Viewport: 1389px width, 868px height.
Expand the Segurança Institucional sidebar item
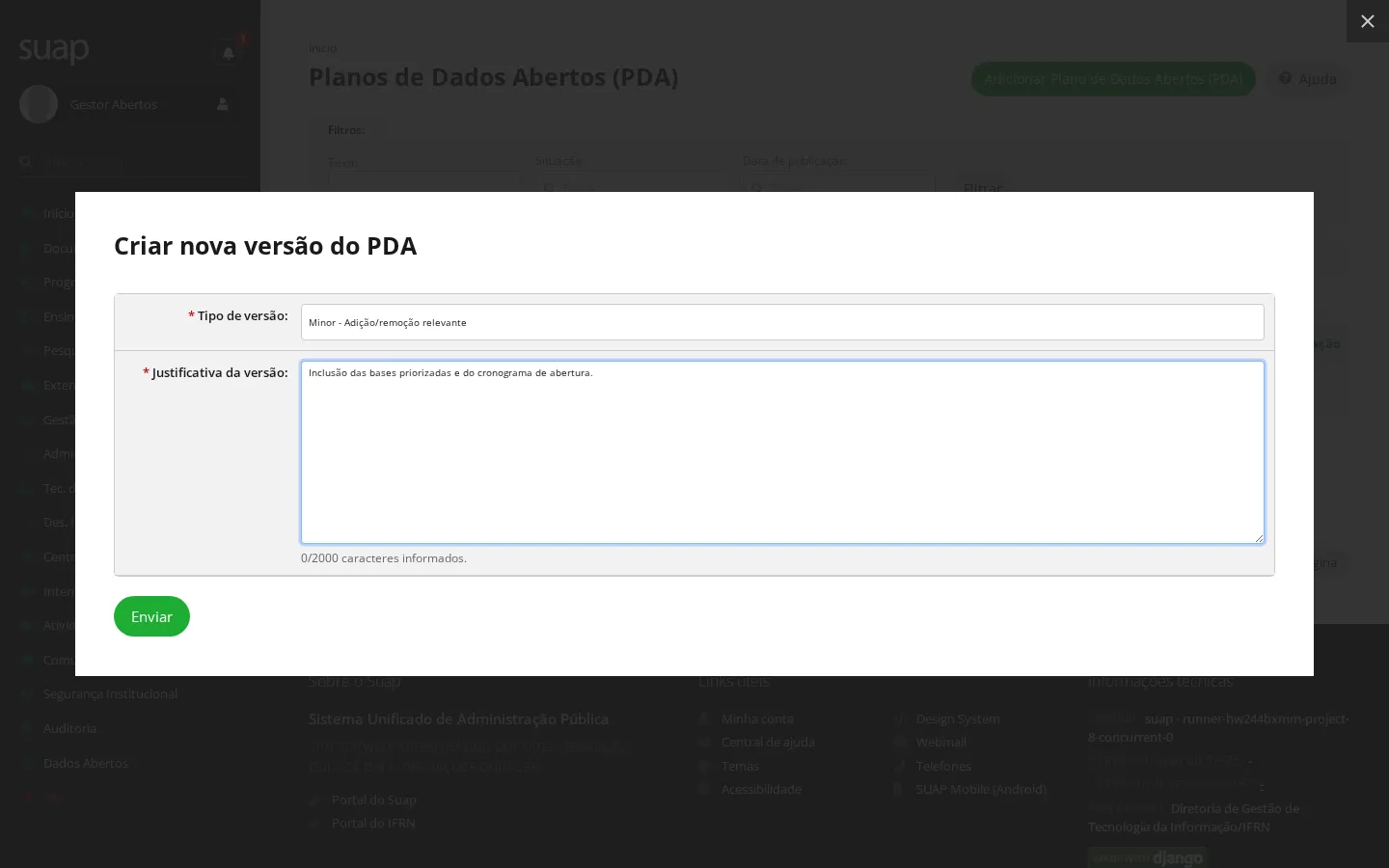click(x=110, y=693)
